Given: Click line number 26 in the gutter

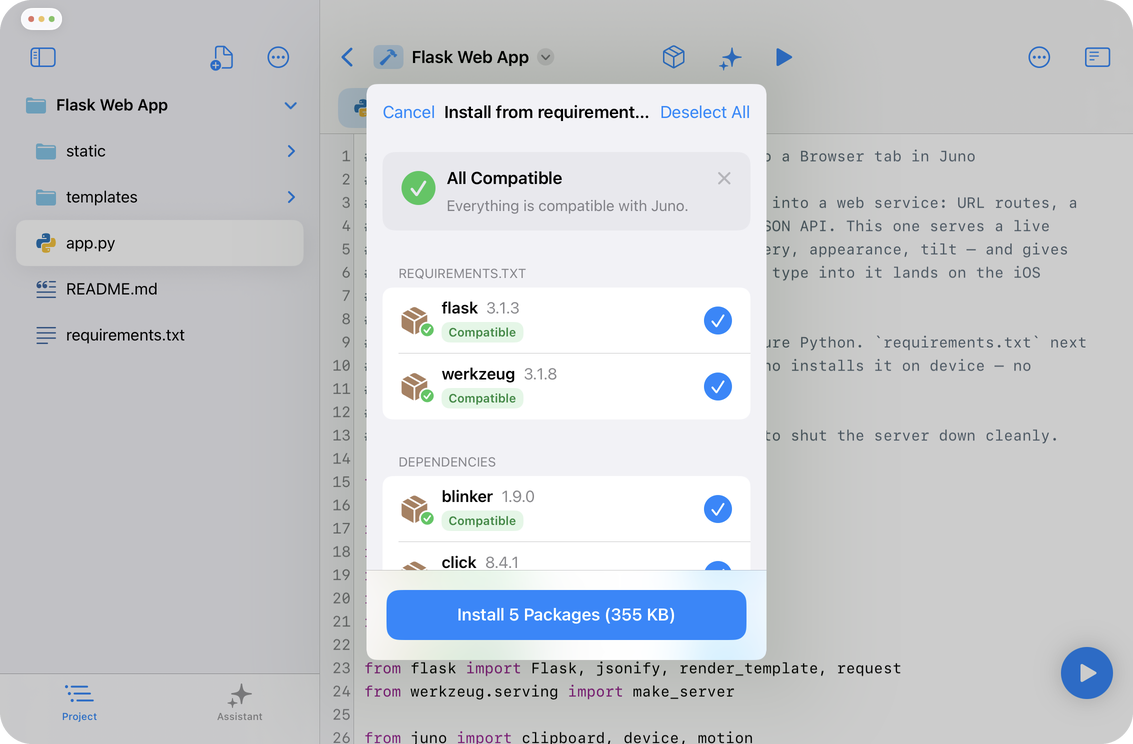Looking at the screenshot, I should tap(342, 737).
